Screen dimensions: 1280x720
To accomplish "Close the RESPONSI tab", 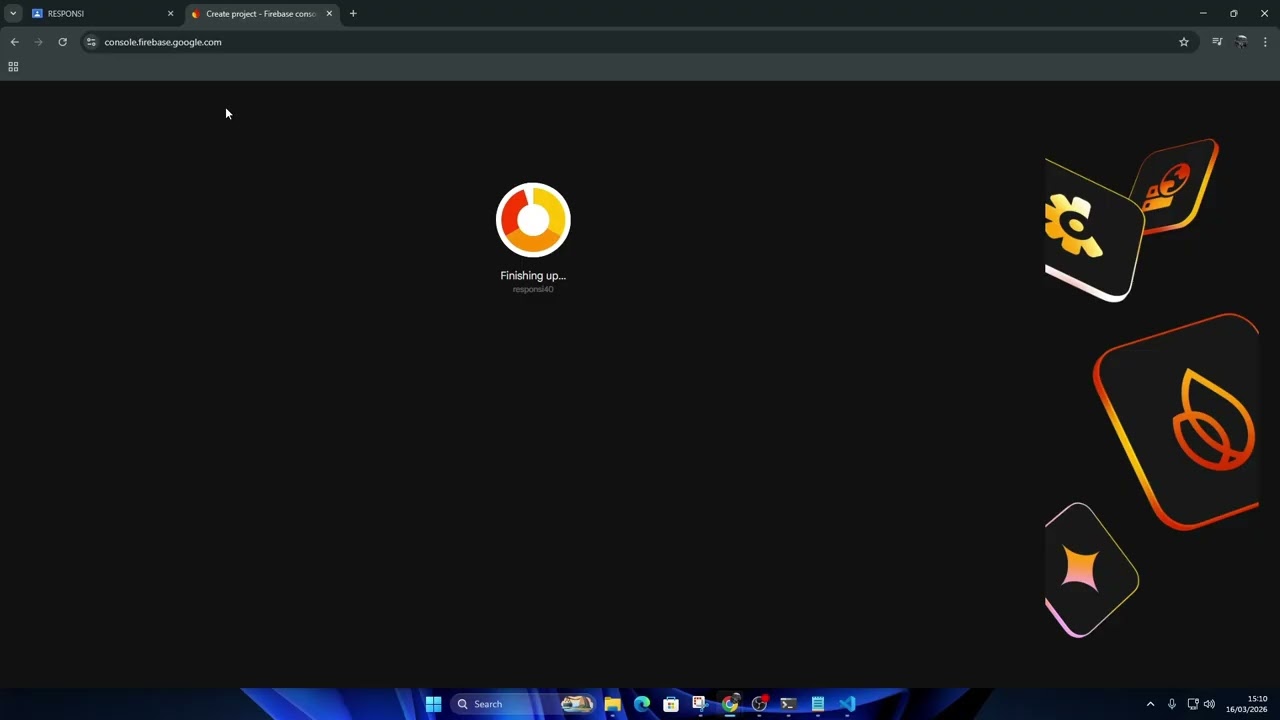I will [170, 14].
